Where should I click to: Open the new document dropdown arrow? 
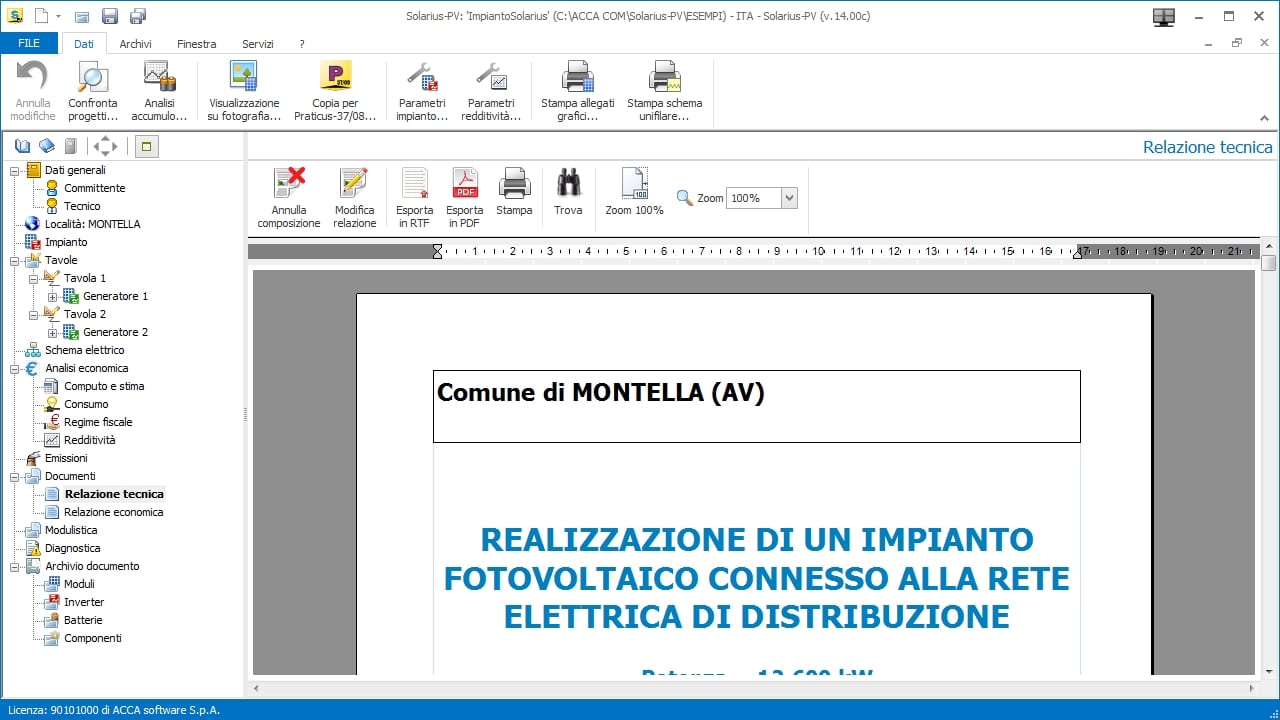59,17
